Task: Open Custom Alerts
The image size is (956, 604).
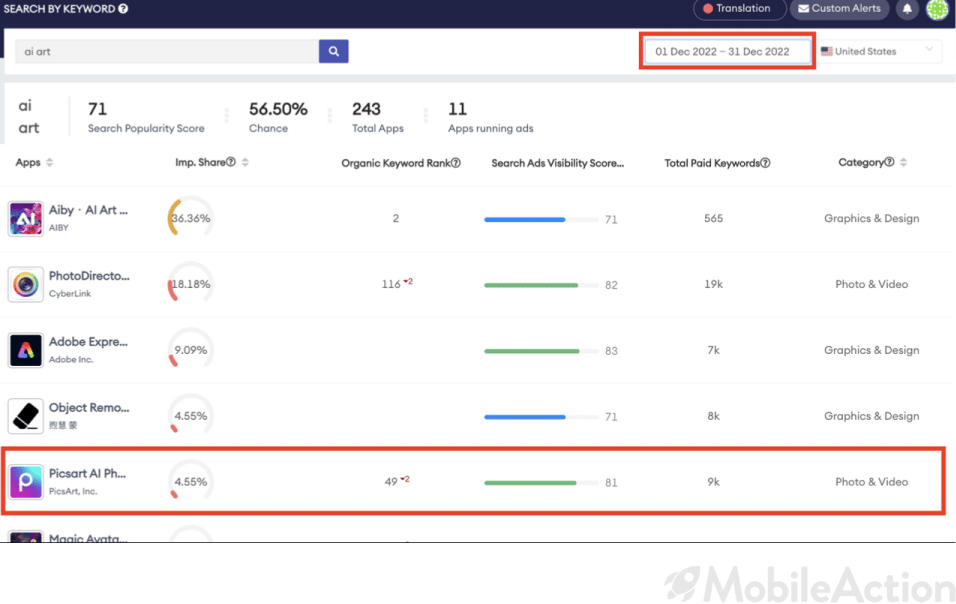Action: pos(839,9)
